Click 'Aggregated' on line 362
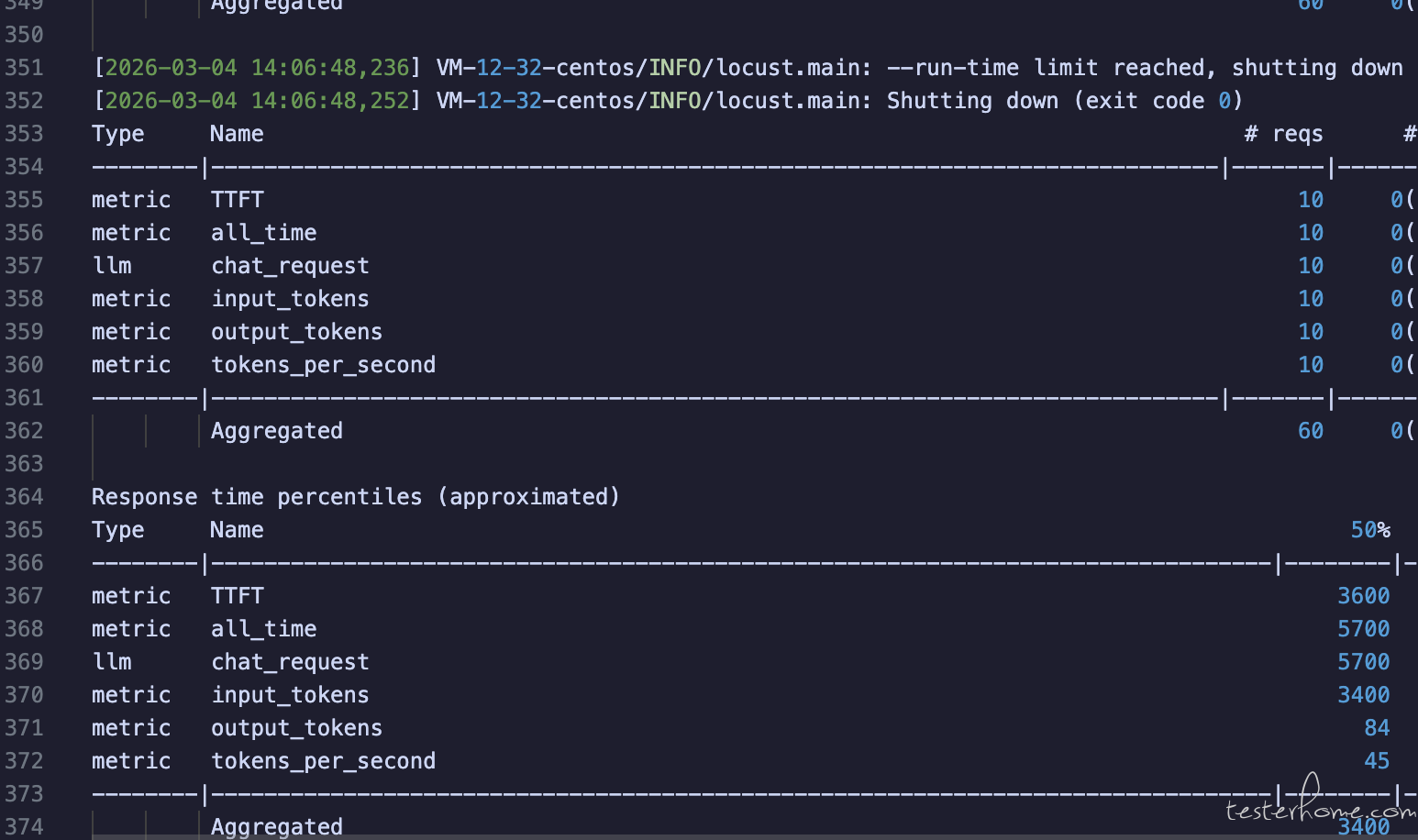Image resolution: width=1418 pixels, height=840 pixels. click(276, 431)
